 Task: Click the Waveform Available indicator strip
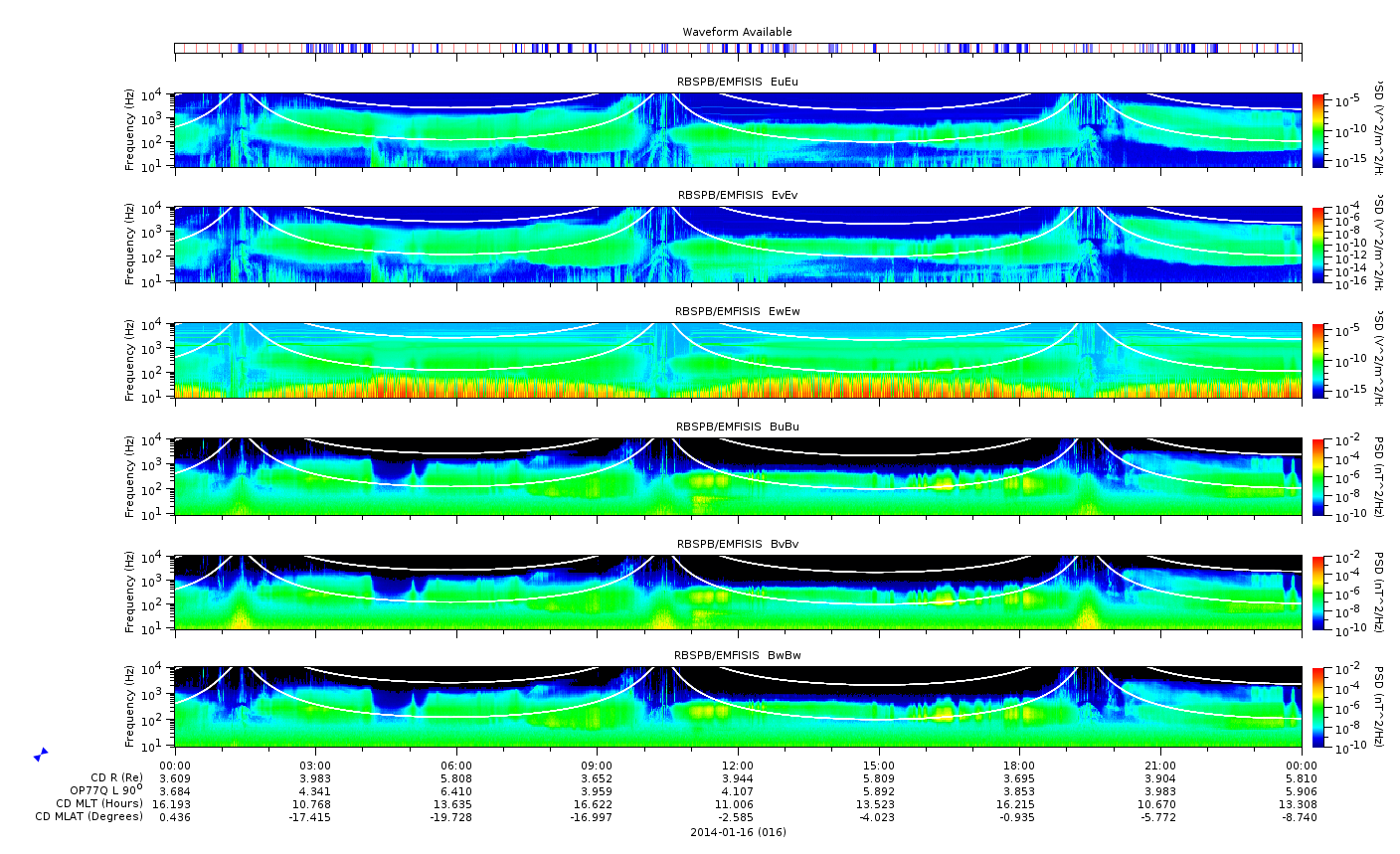pos(738,48)
